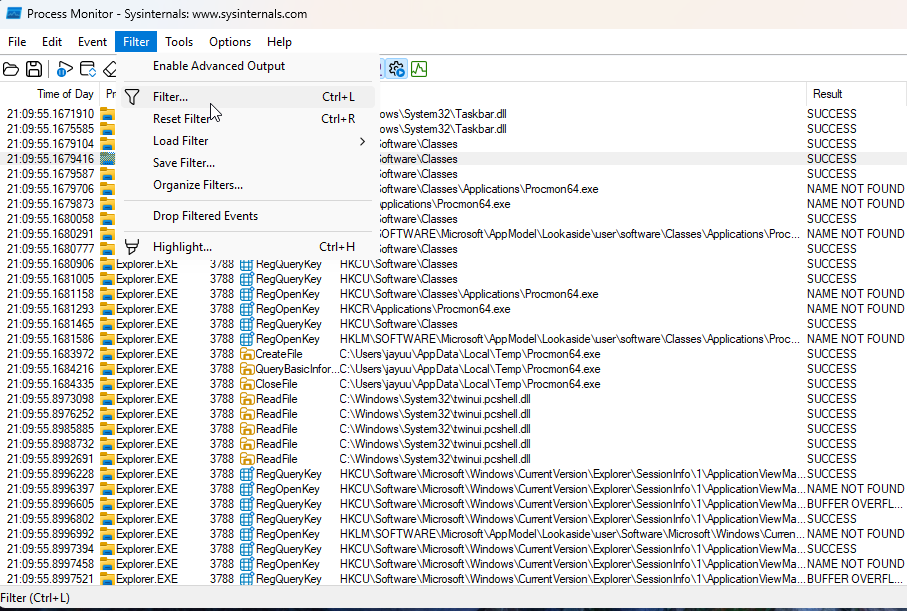This screenshot has height=611, width=907.
Task: Click Explorer.EXE name at row 21:09:55.1681586
Action: click(x=147, y=339)
